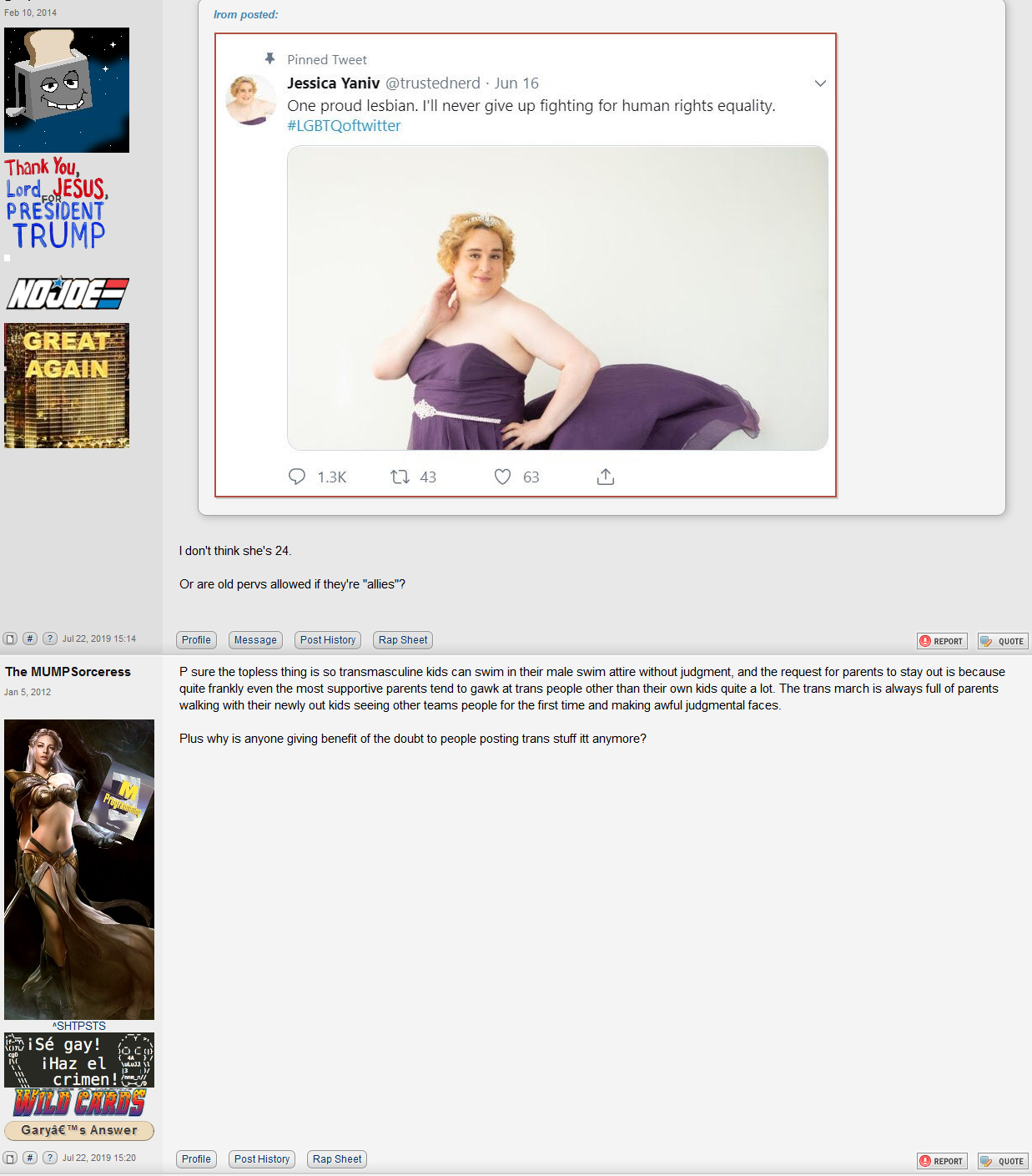This screenshot has width=1032, height=1176.
Task: Open the tweet's photo of purple dress
Action: pyautogui.click(x=557, y=298)
